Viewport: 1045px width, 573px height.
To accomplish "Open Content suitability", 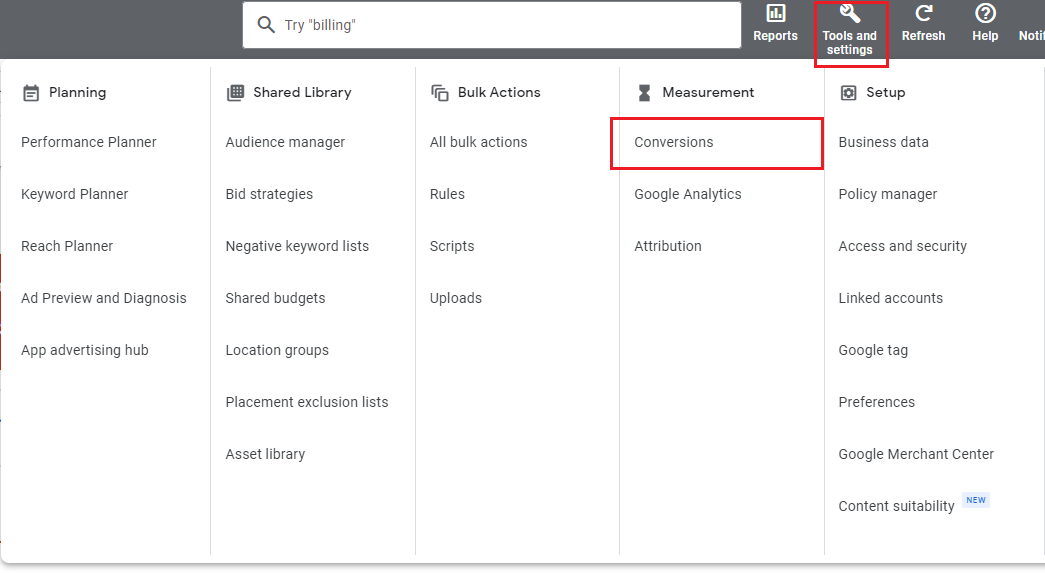I will click(x=896, y=506).
